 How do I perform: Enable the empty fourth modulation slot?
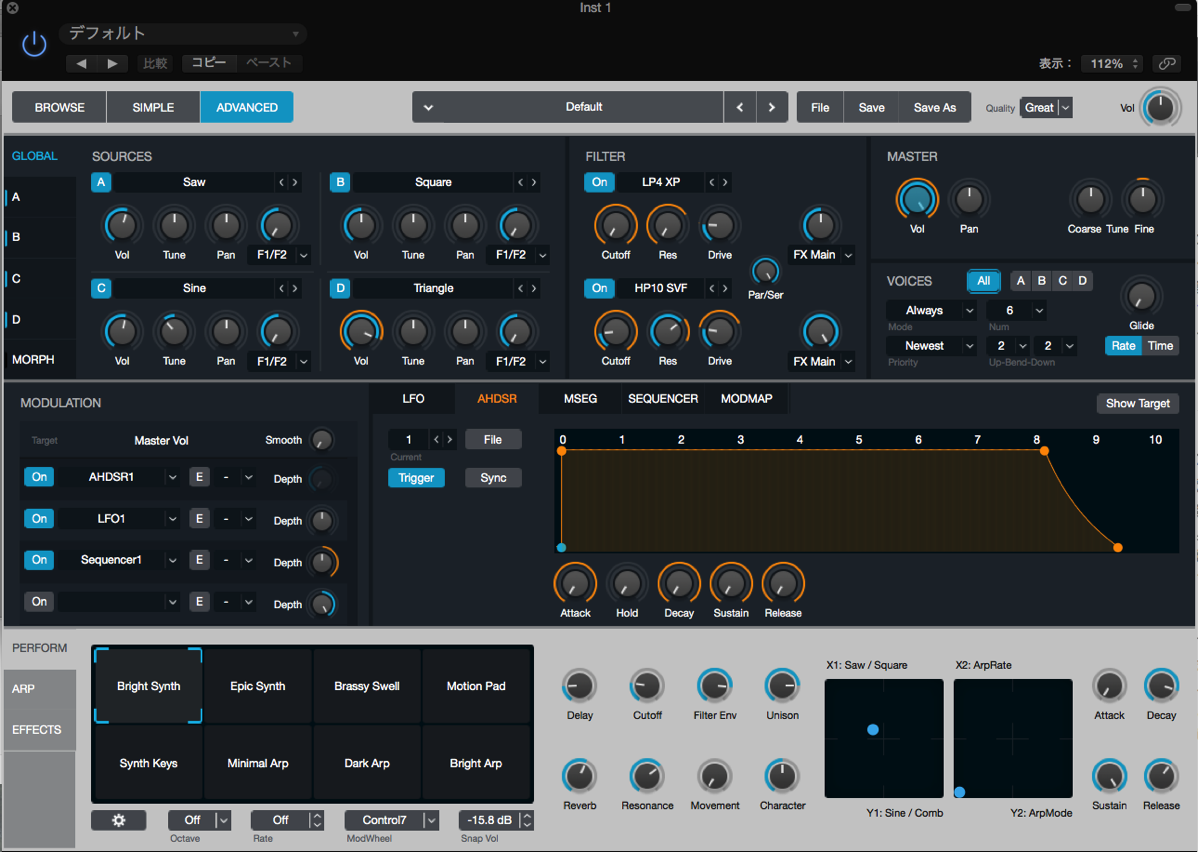tap(39, 602)
